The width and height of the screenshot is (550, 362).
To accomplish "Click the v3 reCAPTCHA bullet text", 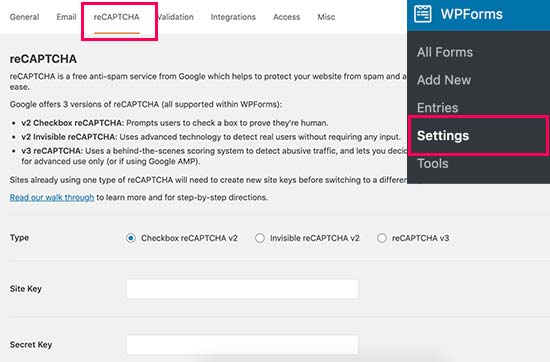I will pyautogui.click(x=214, y=156).
